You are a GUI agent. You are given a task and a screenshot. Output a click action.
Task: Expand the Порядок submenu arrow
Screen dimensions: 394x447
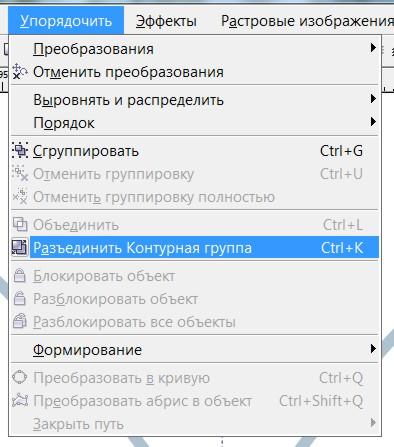coord(373,122)
